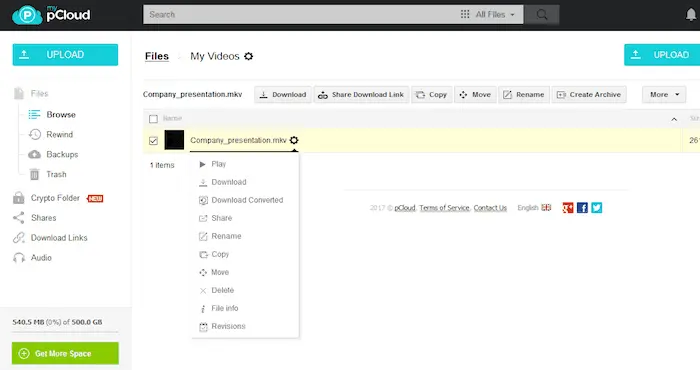The image size is (700, 370).
Task: Click the Facebook icon in the footer
Action: coord(582,208)
